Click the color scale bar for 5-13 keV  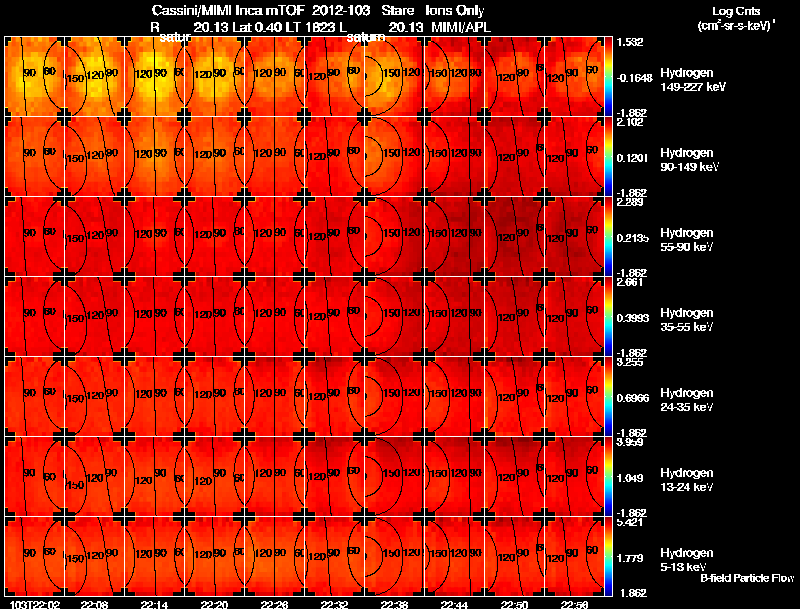coord(608,557)
